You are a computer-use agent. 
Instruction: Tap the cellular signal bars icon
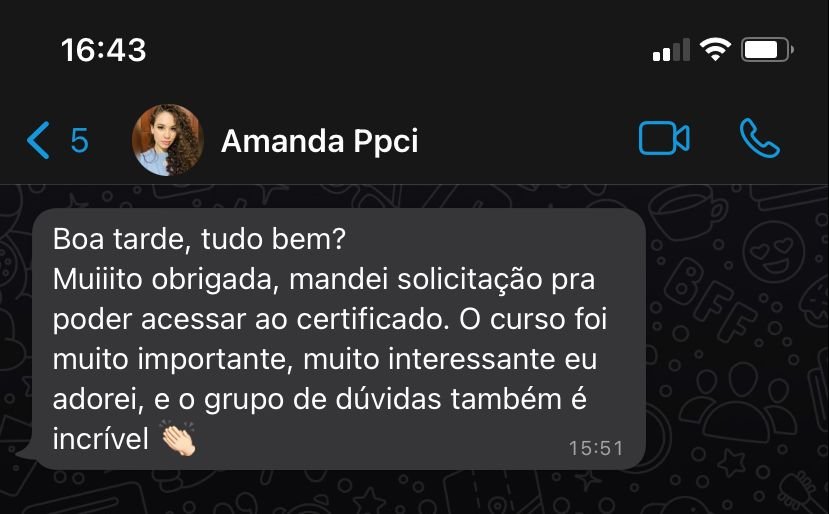671,50
